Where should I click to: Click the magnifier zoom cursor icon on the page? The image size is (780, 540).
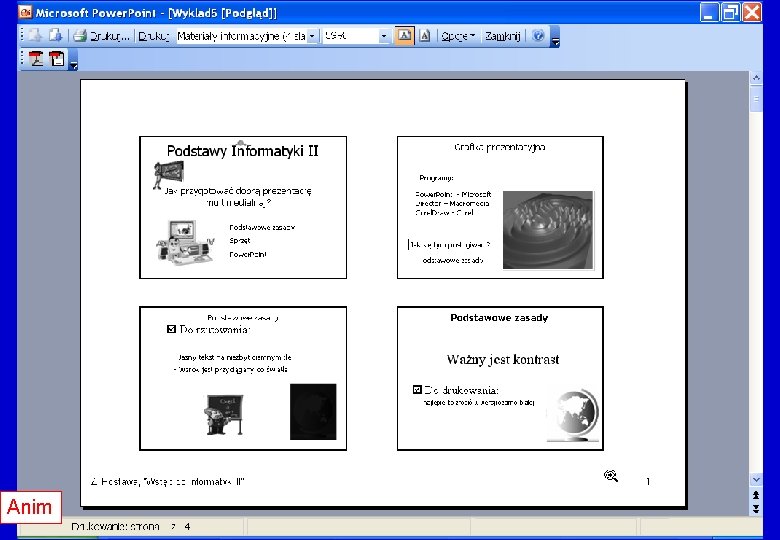tap(610, 476)
